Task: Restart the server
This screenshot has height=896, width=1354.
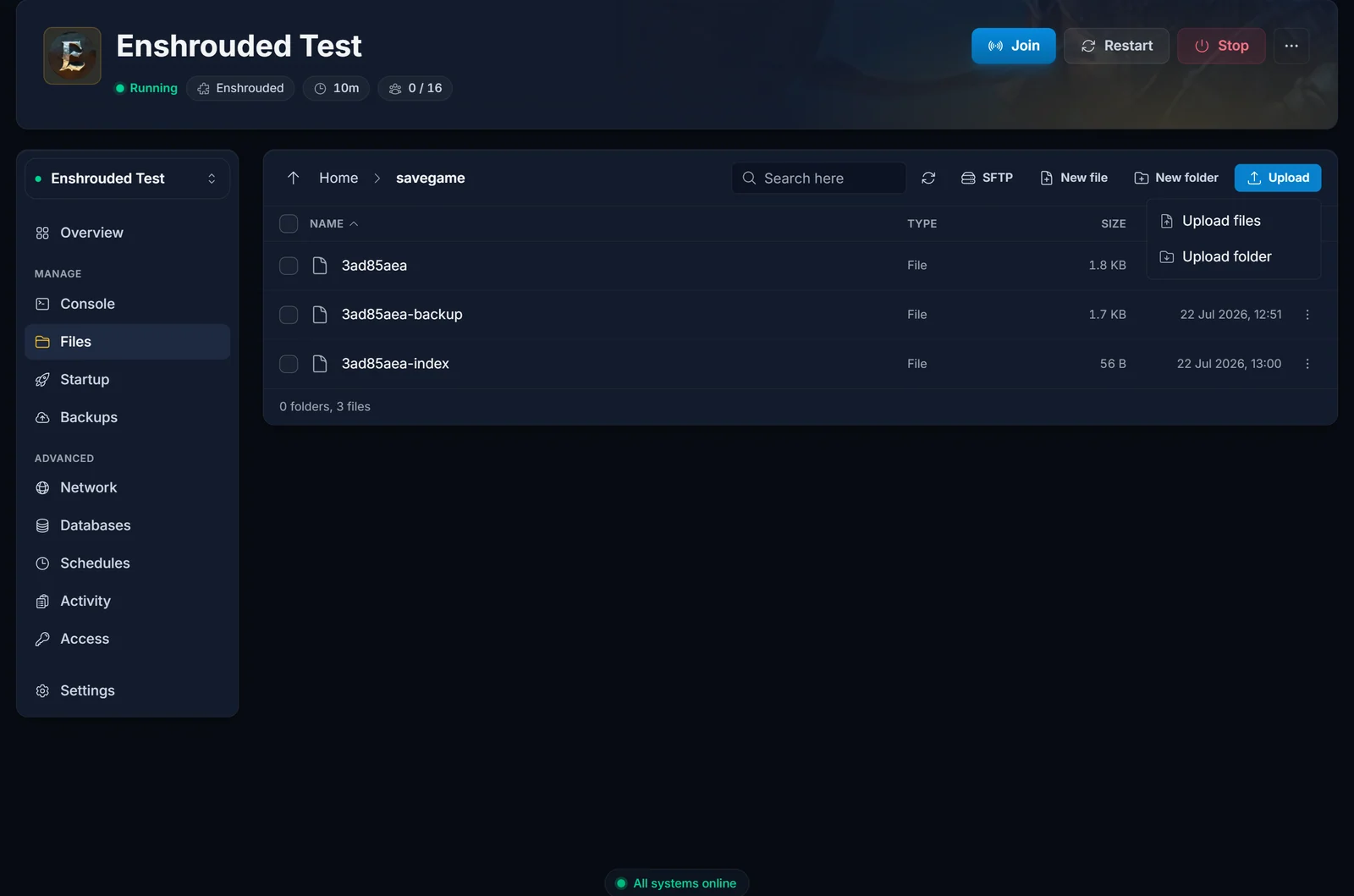Action: click(x=1116, y=46)
